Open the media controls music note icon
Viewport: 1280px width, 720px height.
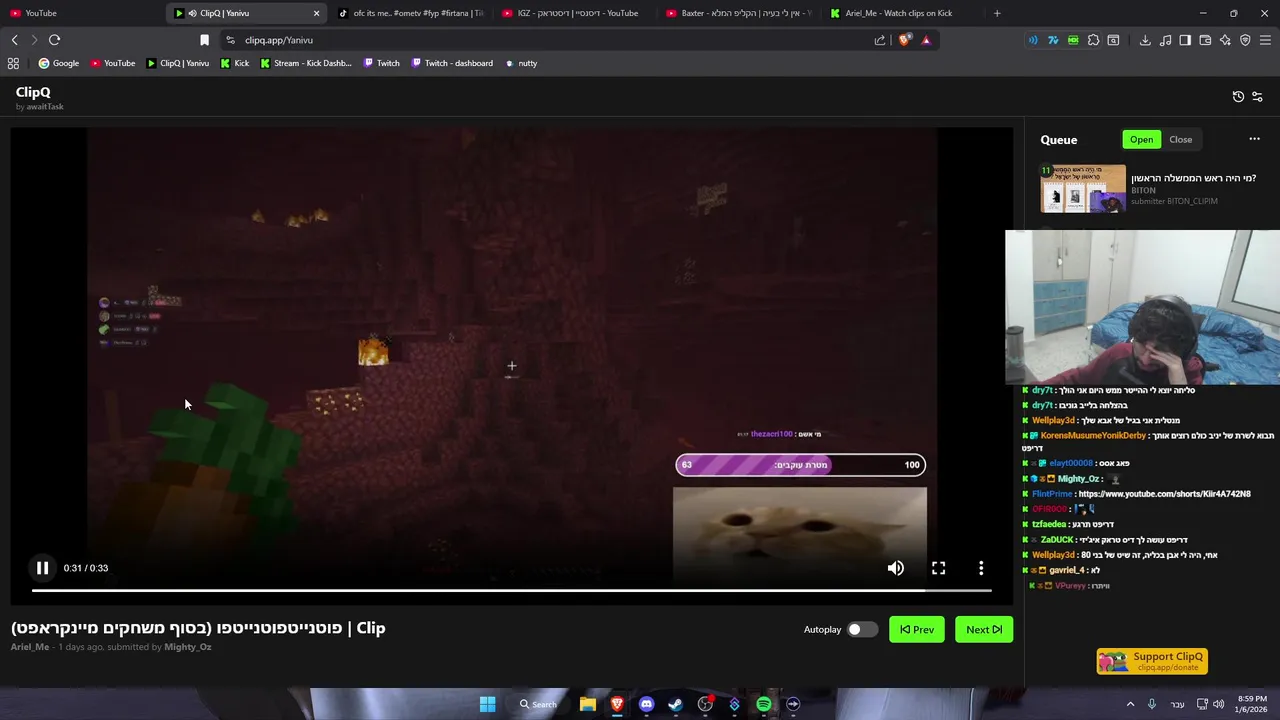coord(1165,40)
